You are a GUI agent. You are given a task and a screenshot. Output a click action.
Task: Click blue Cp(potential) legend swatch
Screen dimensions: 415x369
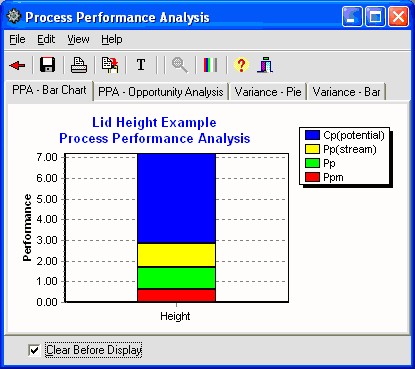[x=312, y=135]
